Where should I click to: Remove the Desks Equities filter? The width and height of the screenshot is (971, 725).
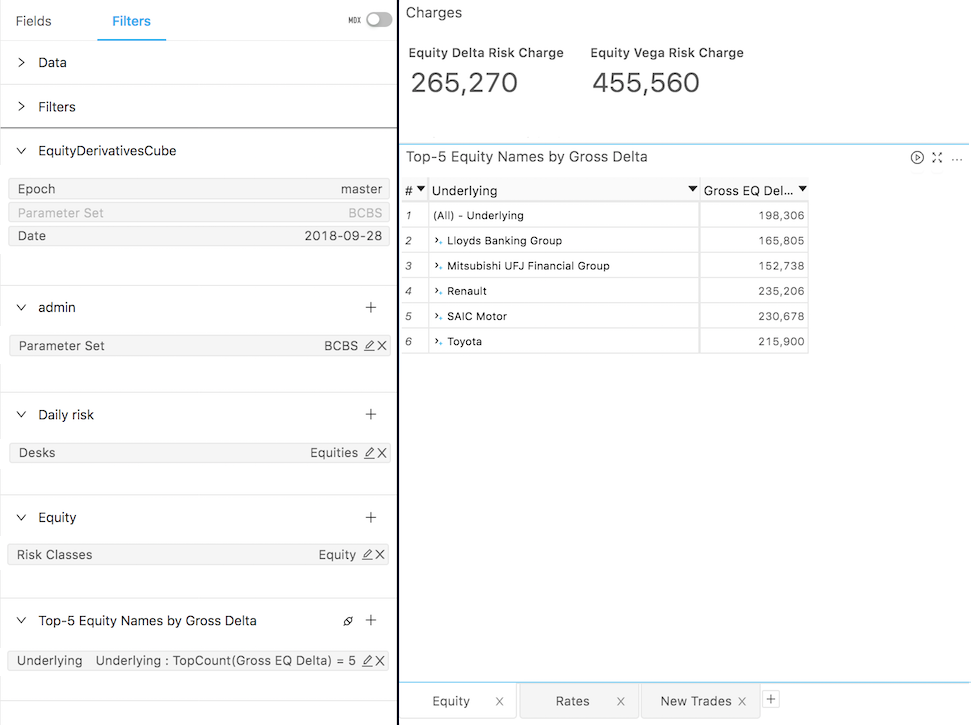coord(382,453)
